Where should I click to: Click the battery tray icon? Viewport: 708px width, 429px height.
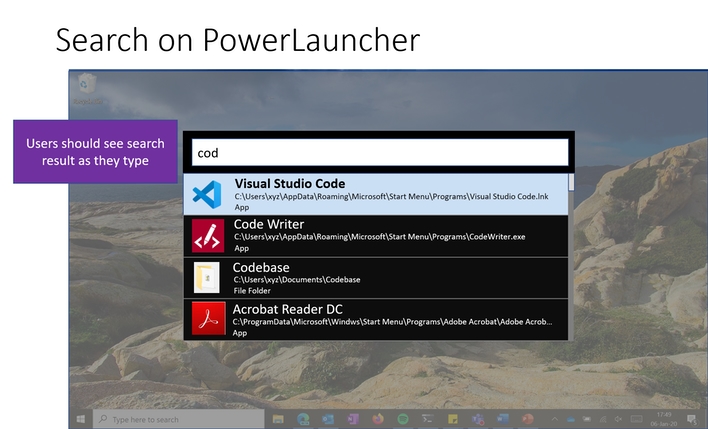pos(587,419)
